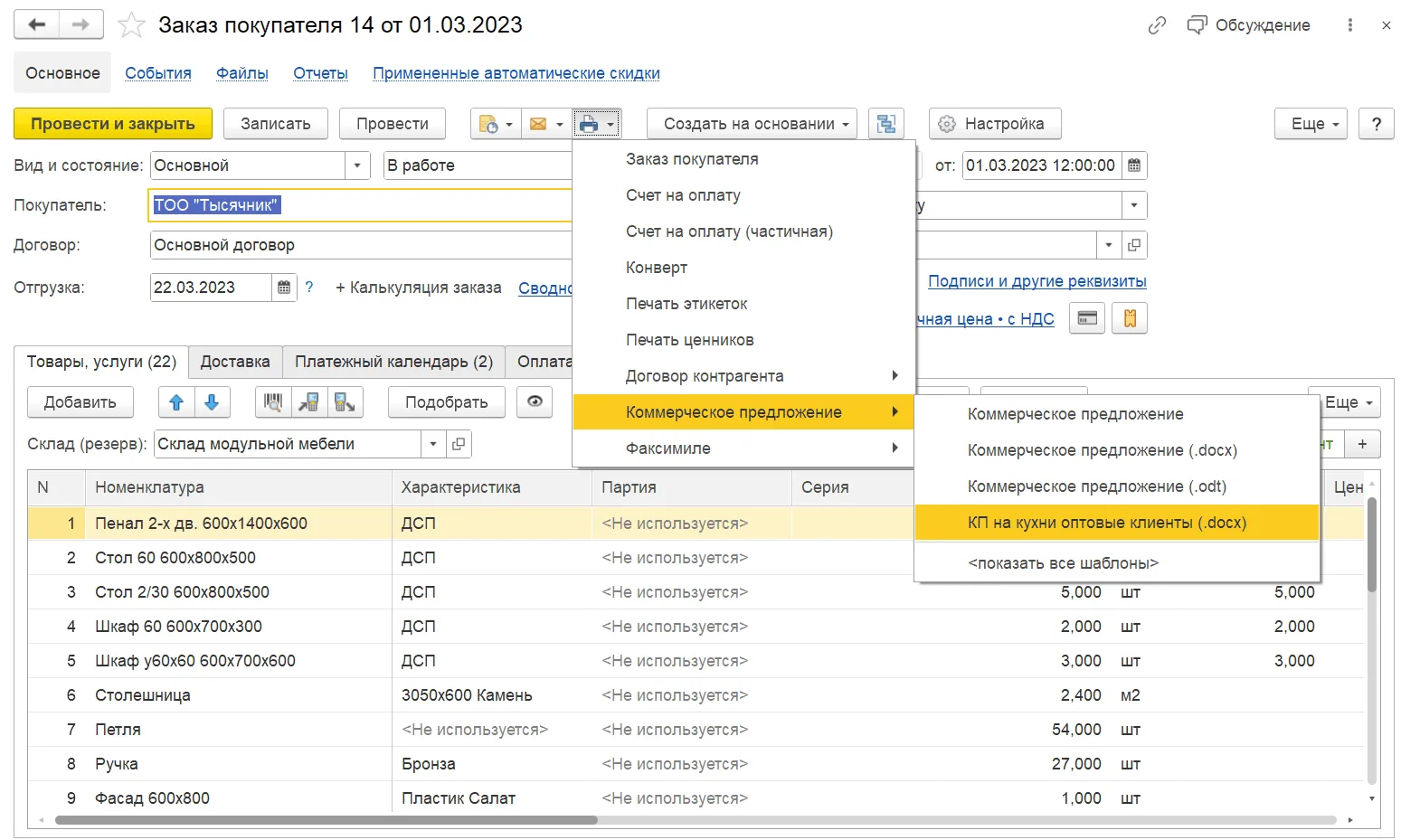
Task: Add document to favorites with the star
Action: click(132, 24)
